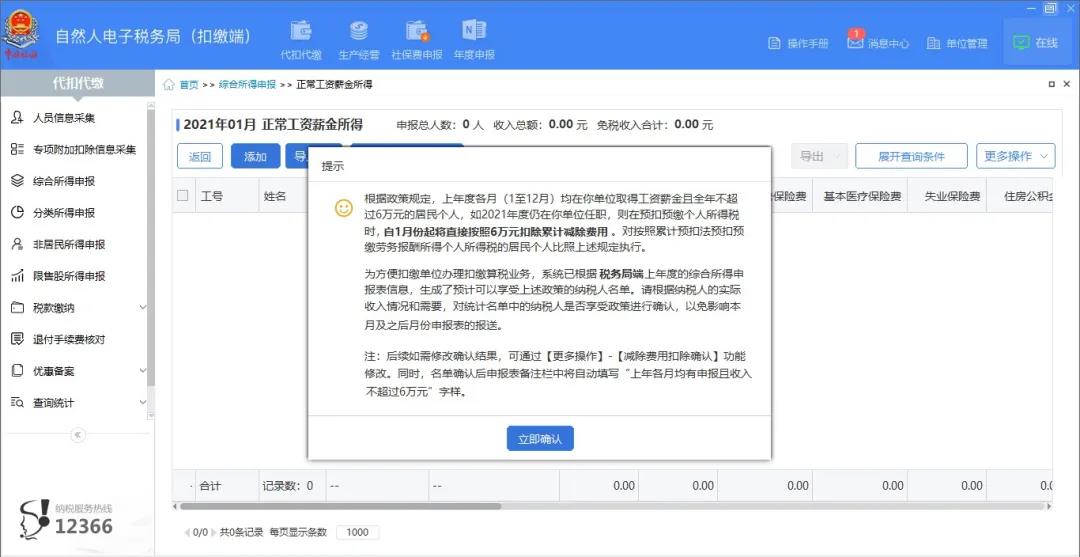Click the 每页显示条数 input field
The width and height of the screenshot is (1080, 557).
tap(357, 532)
